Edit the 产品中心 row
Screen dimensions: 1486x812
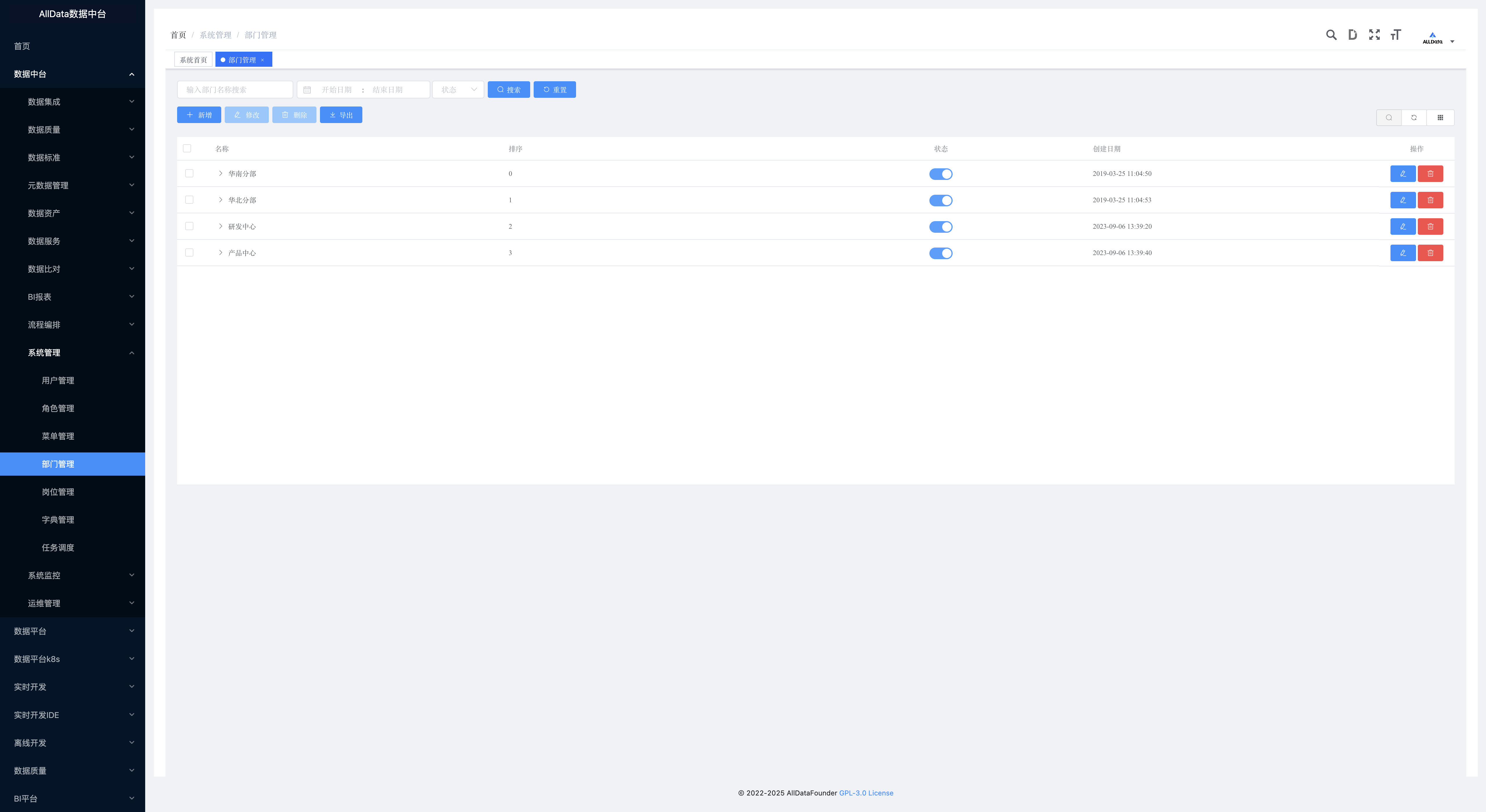pyautogui.click(x=1403, y=253)
